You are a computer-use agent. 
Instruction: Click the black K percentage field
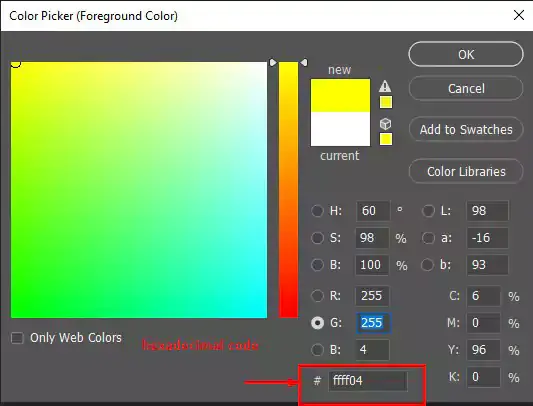tap(483, 377)
